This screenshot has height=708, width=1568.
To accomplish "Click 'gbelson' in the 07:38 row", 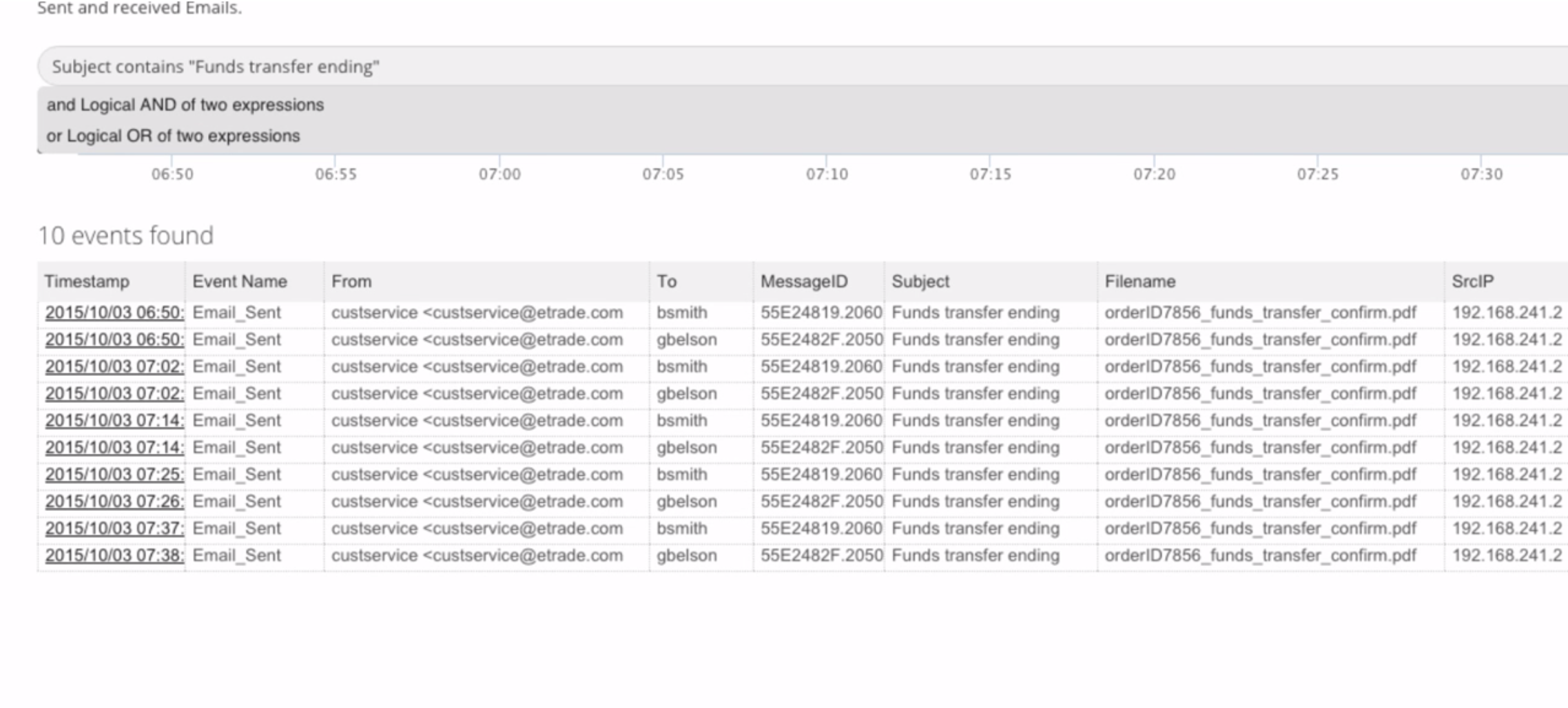I will [687, 555].
